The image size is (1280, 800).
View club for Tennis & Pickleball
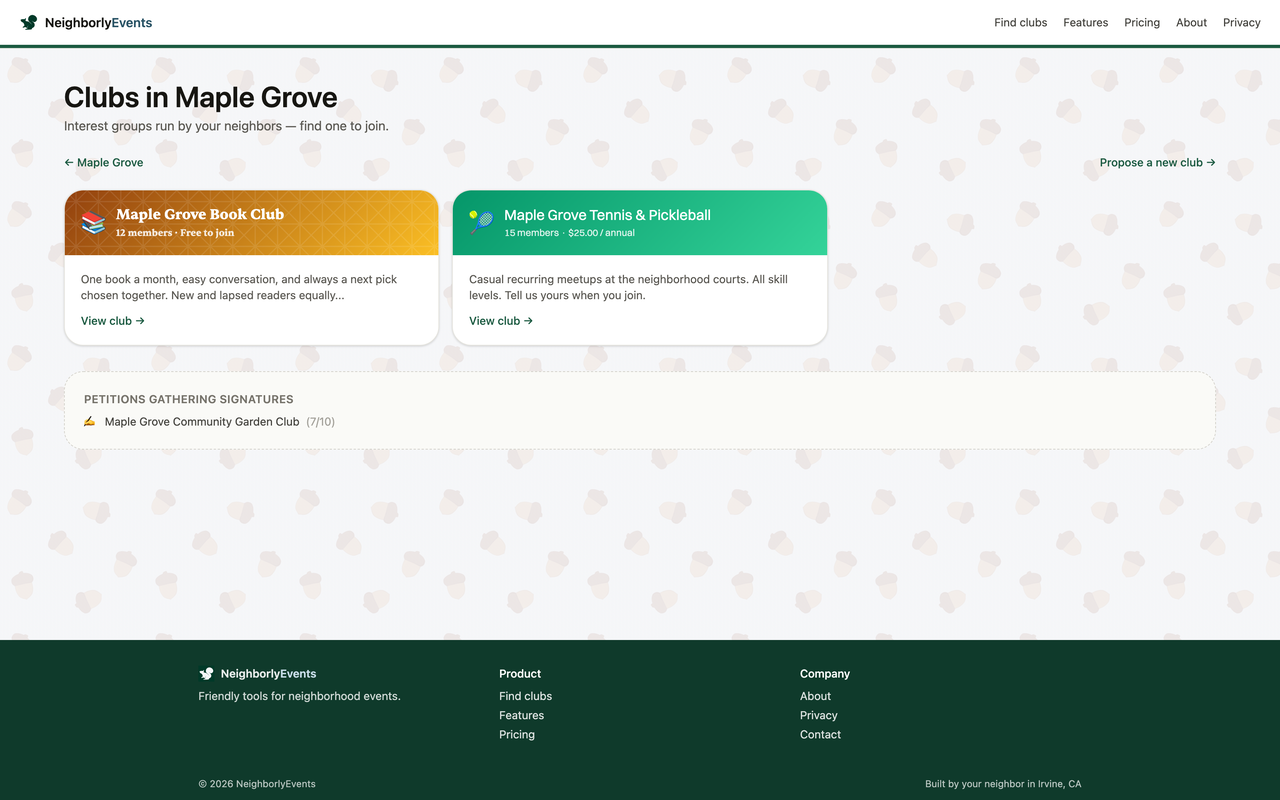click(x=501, y=321)
